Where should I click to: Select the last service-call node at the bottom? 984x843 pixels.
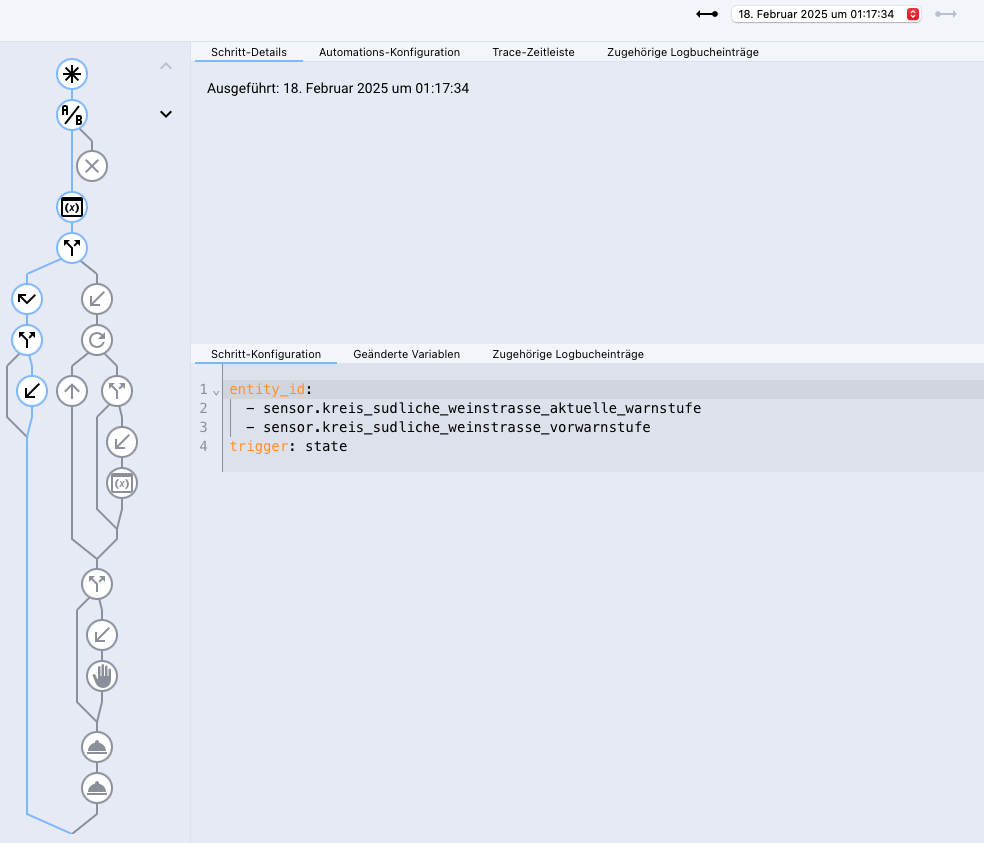97,788
